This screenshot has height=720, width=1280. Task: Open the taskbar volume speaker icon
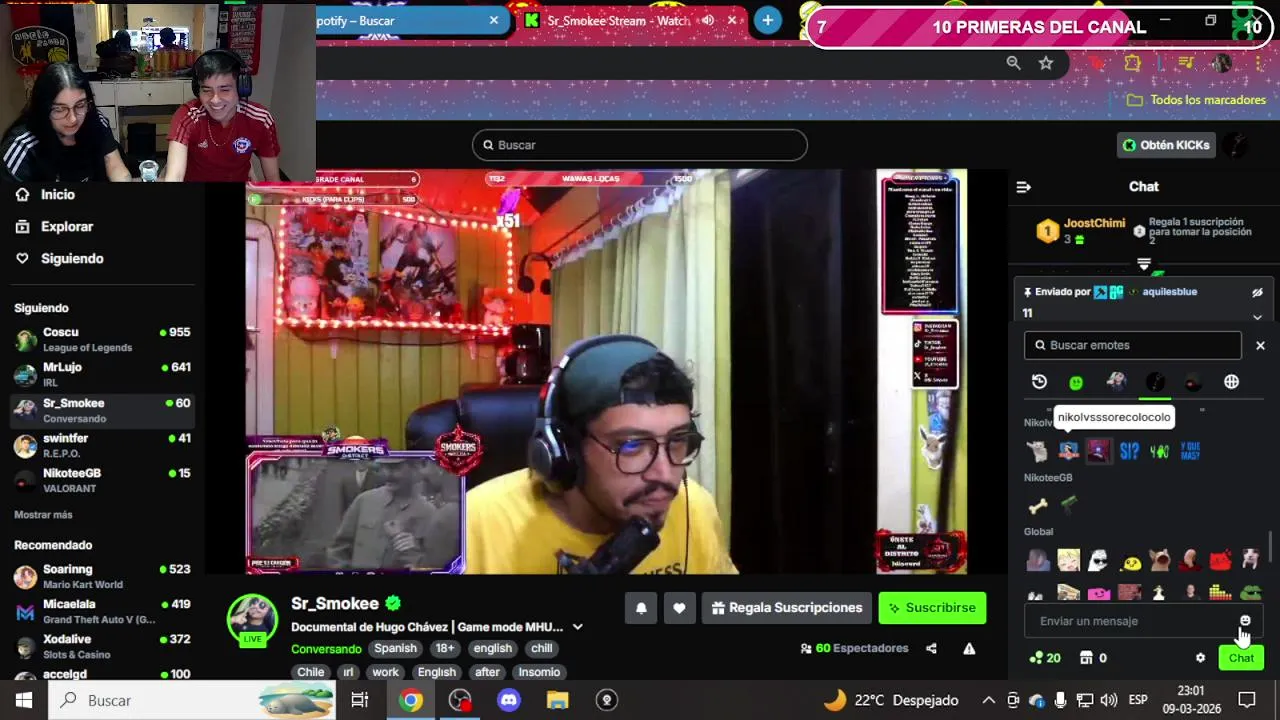pyautogui.click(x=1108, y=700)
